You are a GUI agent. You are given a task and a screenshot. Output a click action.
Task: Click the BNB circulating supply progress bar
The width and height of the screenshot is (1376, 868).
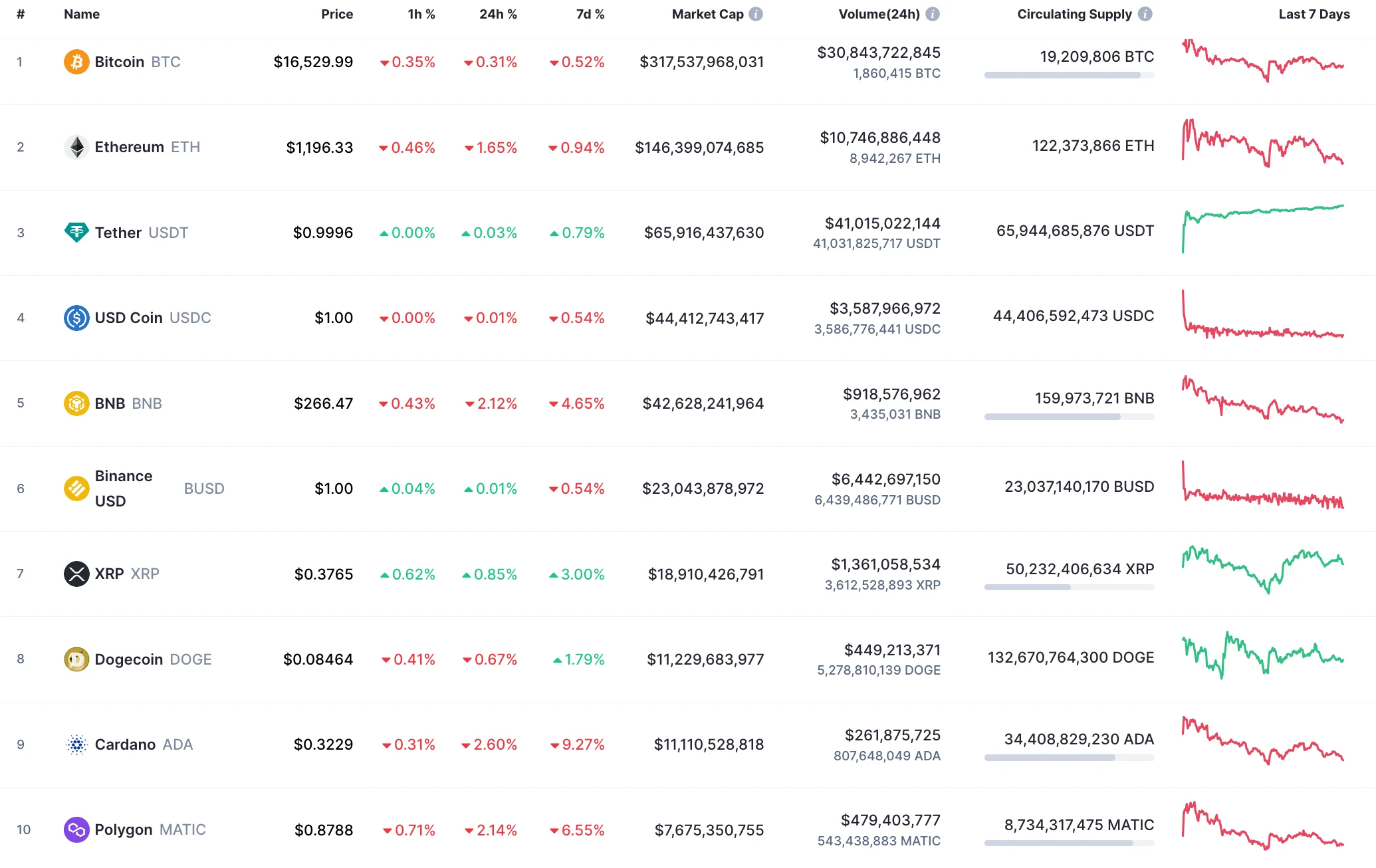[x=1069, y=417]
